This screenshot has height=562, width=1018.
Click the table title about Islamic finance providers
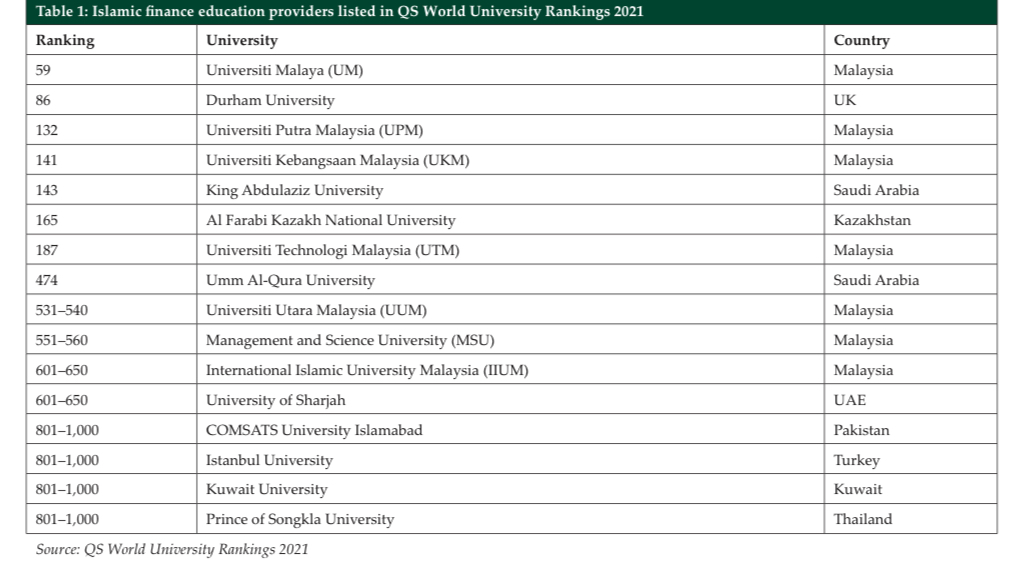[x=340, y=12]
